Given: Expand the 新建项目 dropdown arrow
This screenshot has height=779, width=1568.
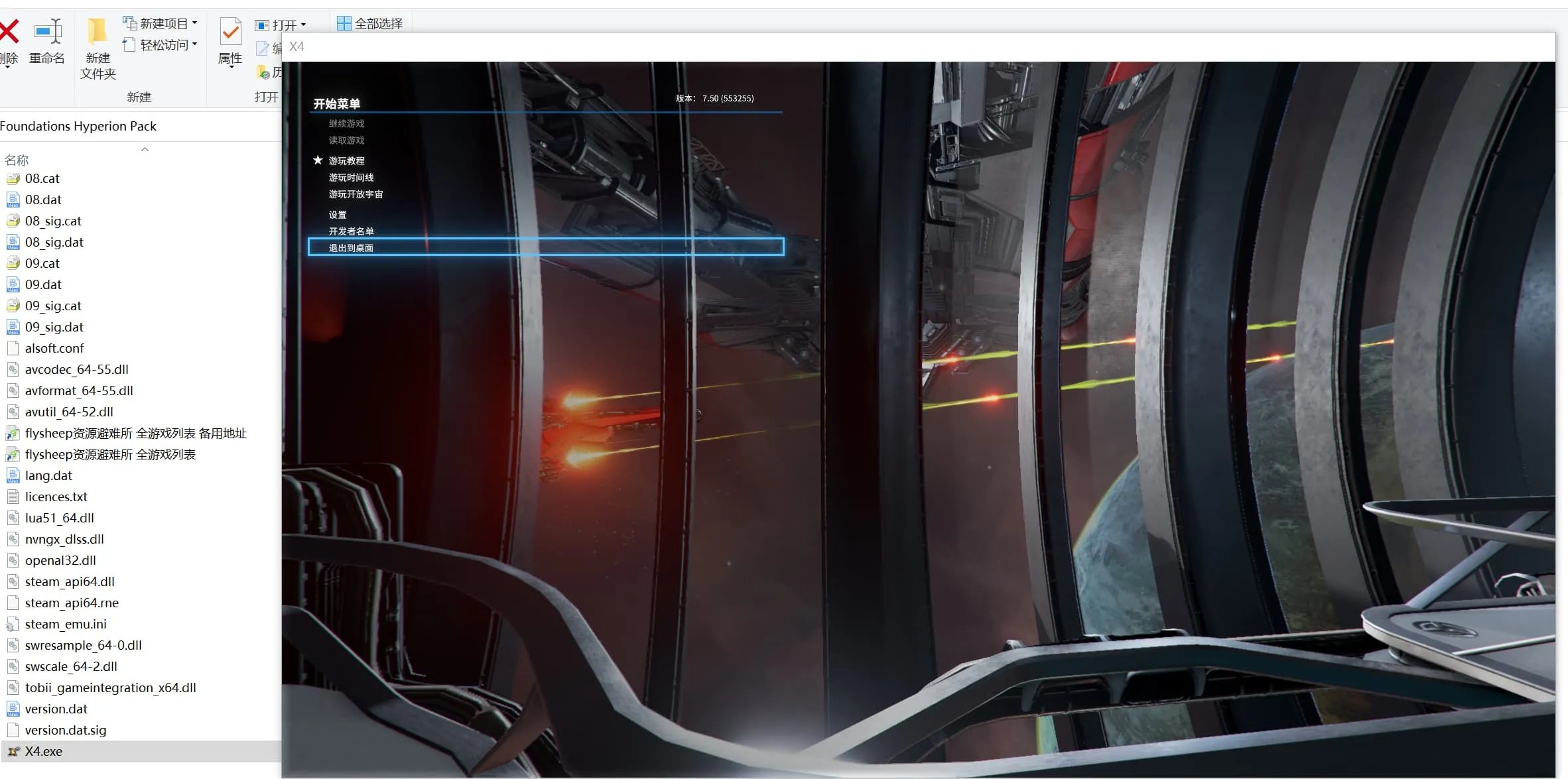Looking at the screenshot, I should [x=194, y=23].
